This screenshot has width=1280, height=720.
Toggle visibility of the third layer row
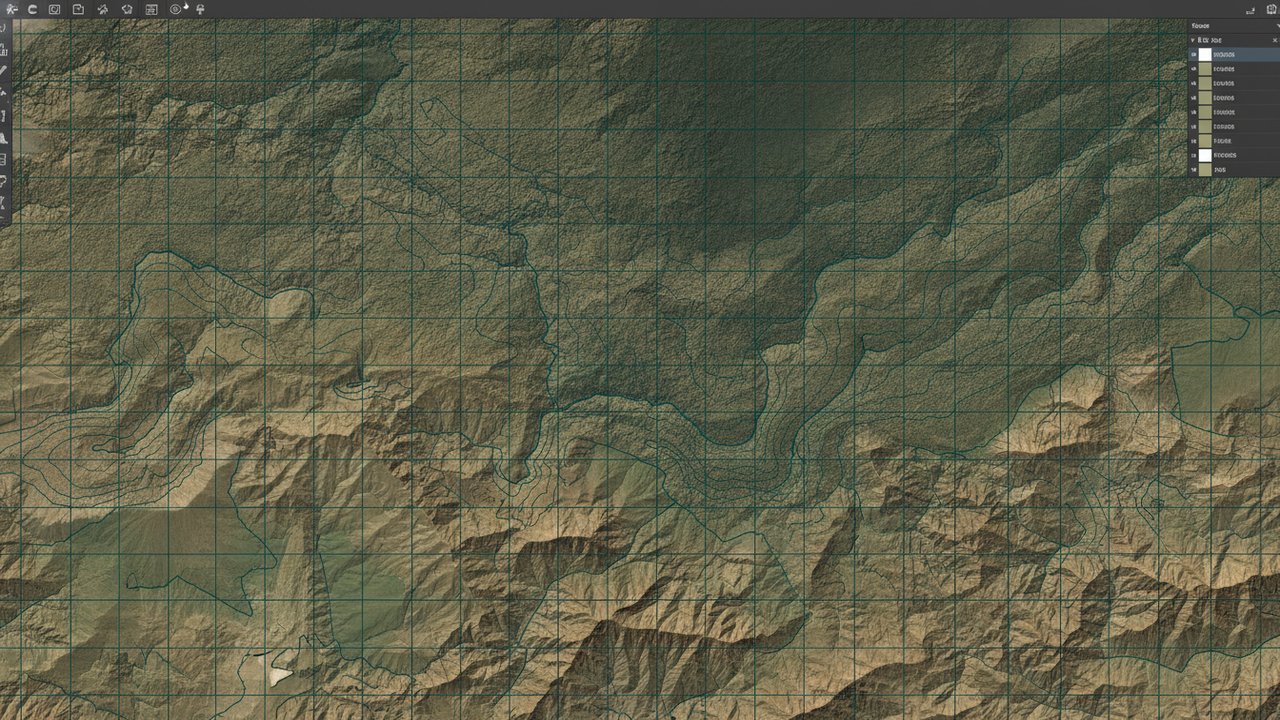(1193, 83)
